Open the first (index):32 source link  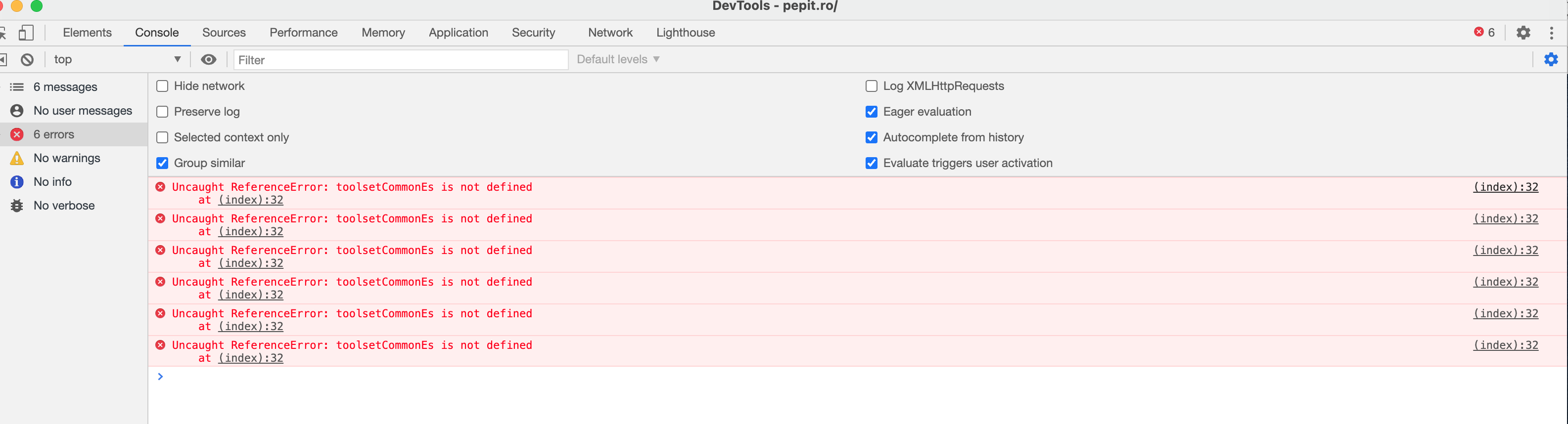(x=1505, y=187)
